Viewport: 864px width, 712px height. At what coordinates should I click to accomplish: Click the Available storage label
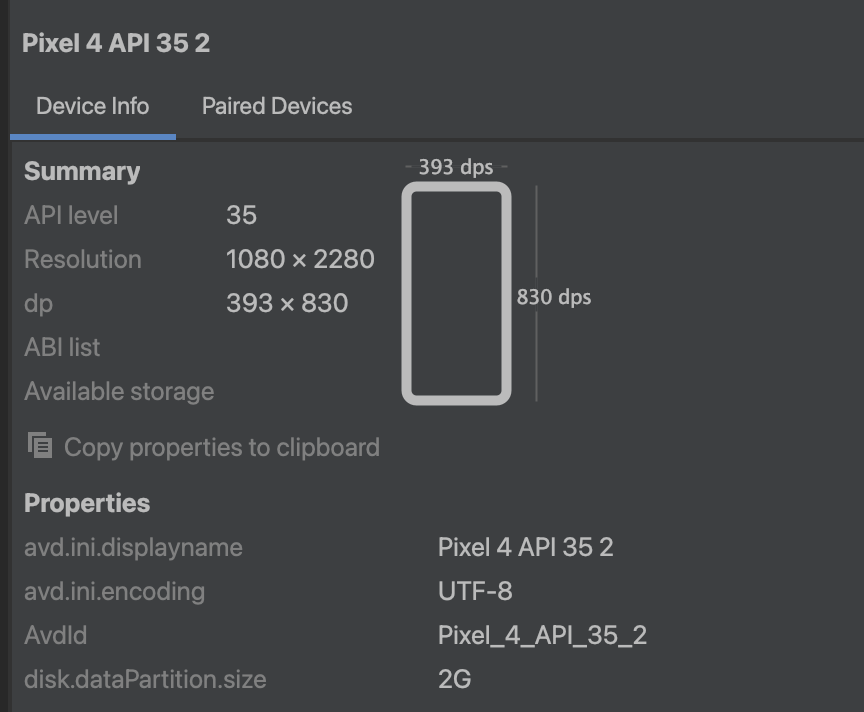pos(119,391)
